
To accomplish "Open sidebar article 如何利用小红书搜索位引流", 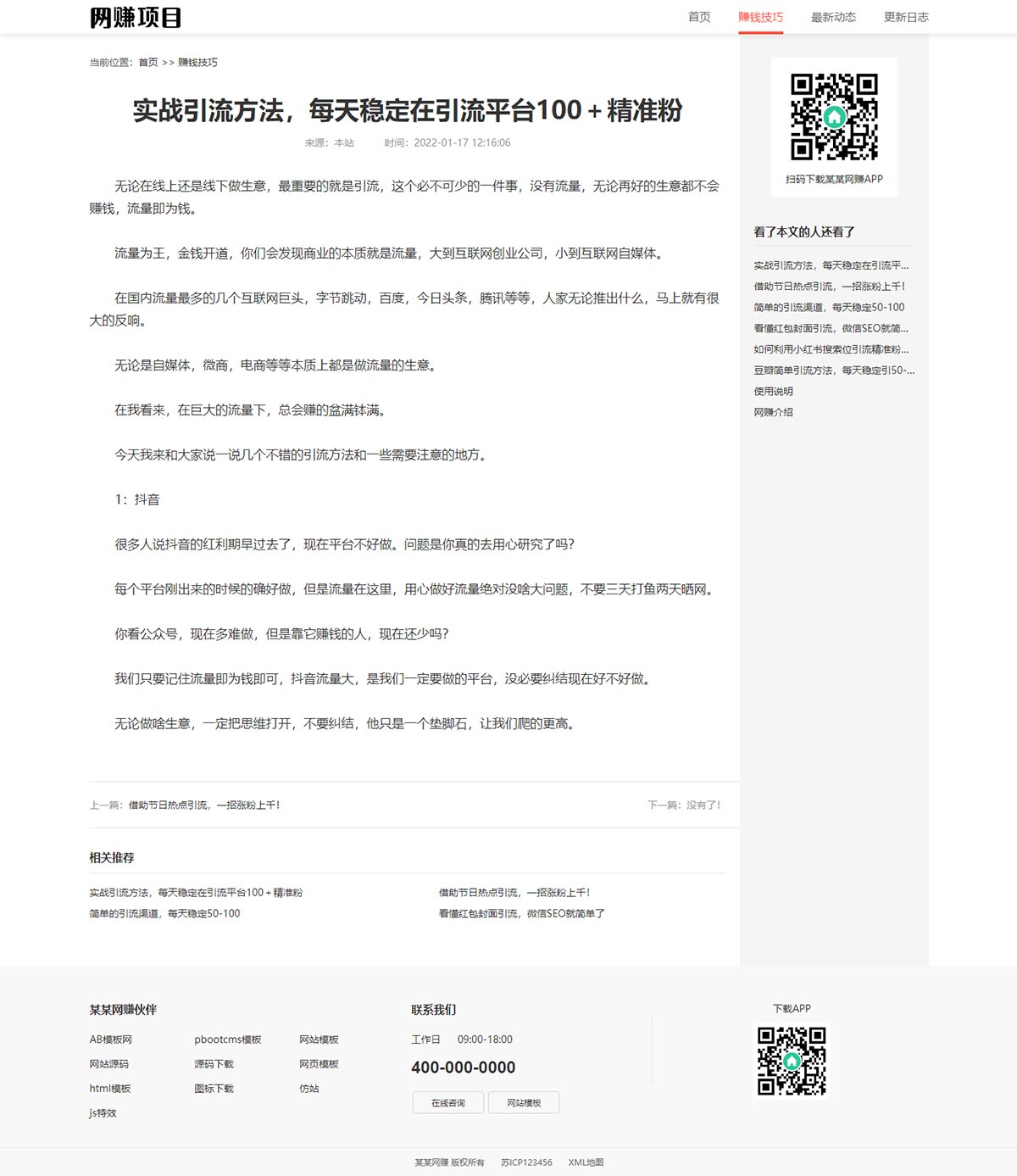I will (831, 349).
